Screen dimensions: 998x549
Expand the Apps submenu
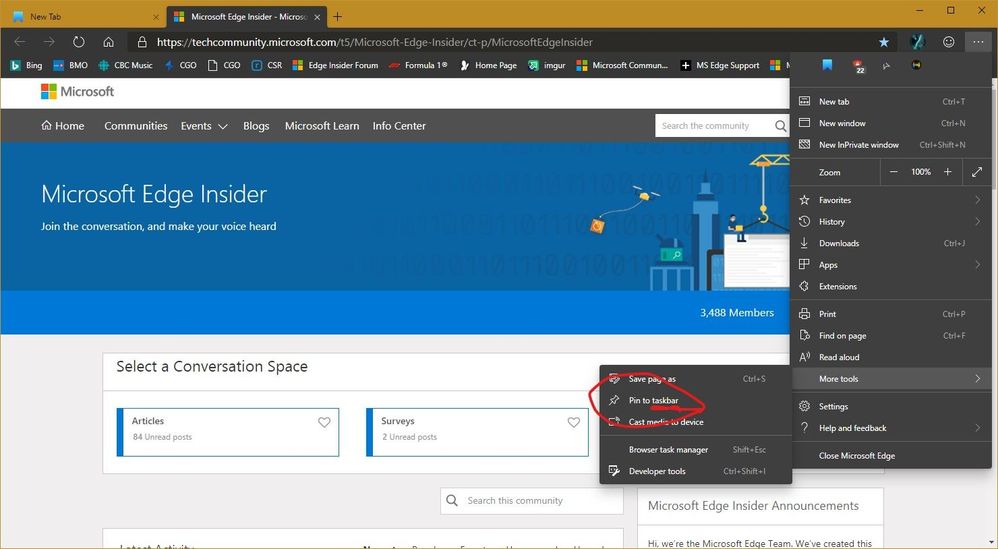coord(890,265)
